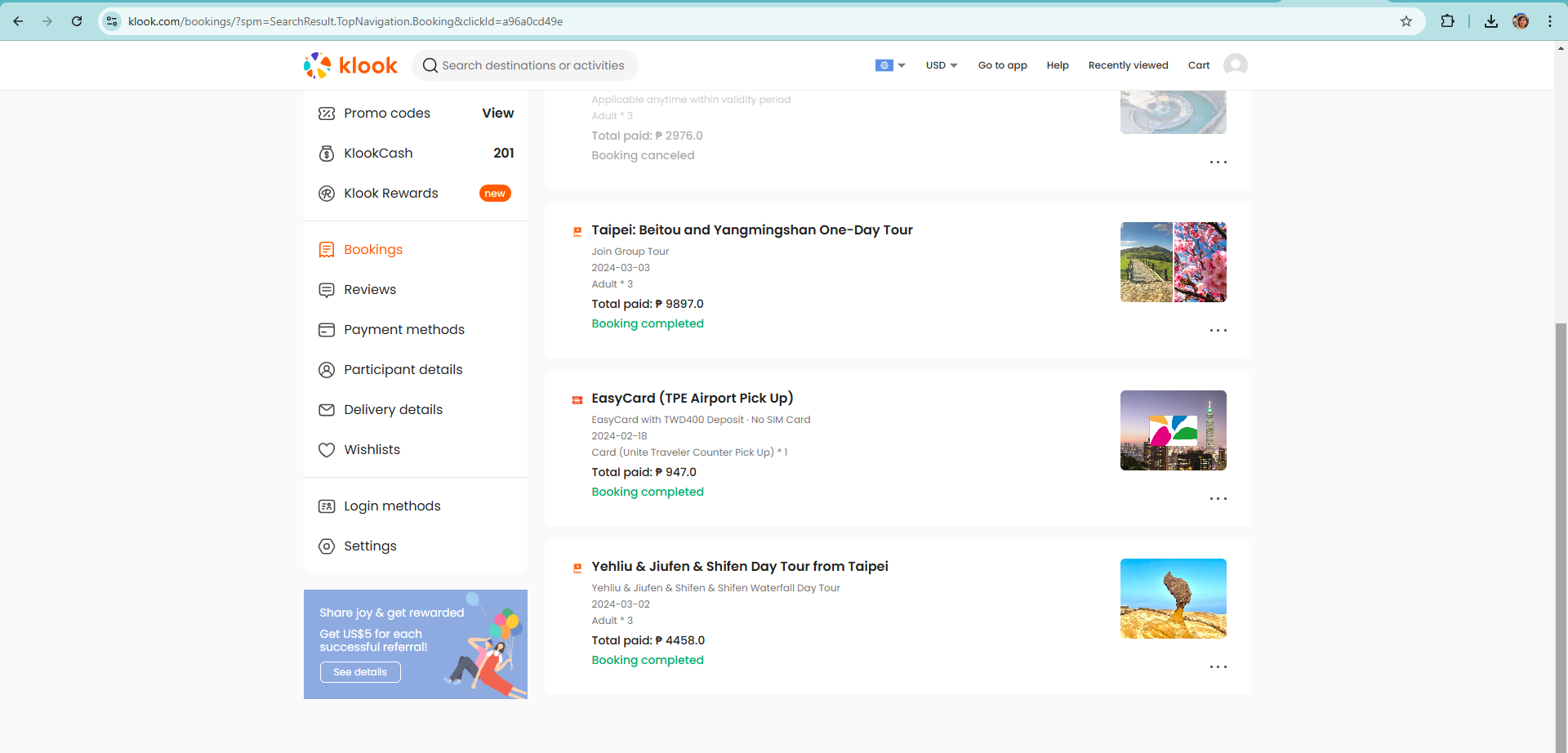This screenshot has width=1568, height=753.
Task: Open the language flag dropdown
Action: (890, 65)
